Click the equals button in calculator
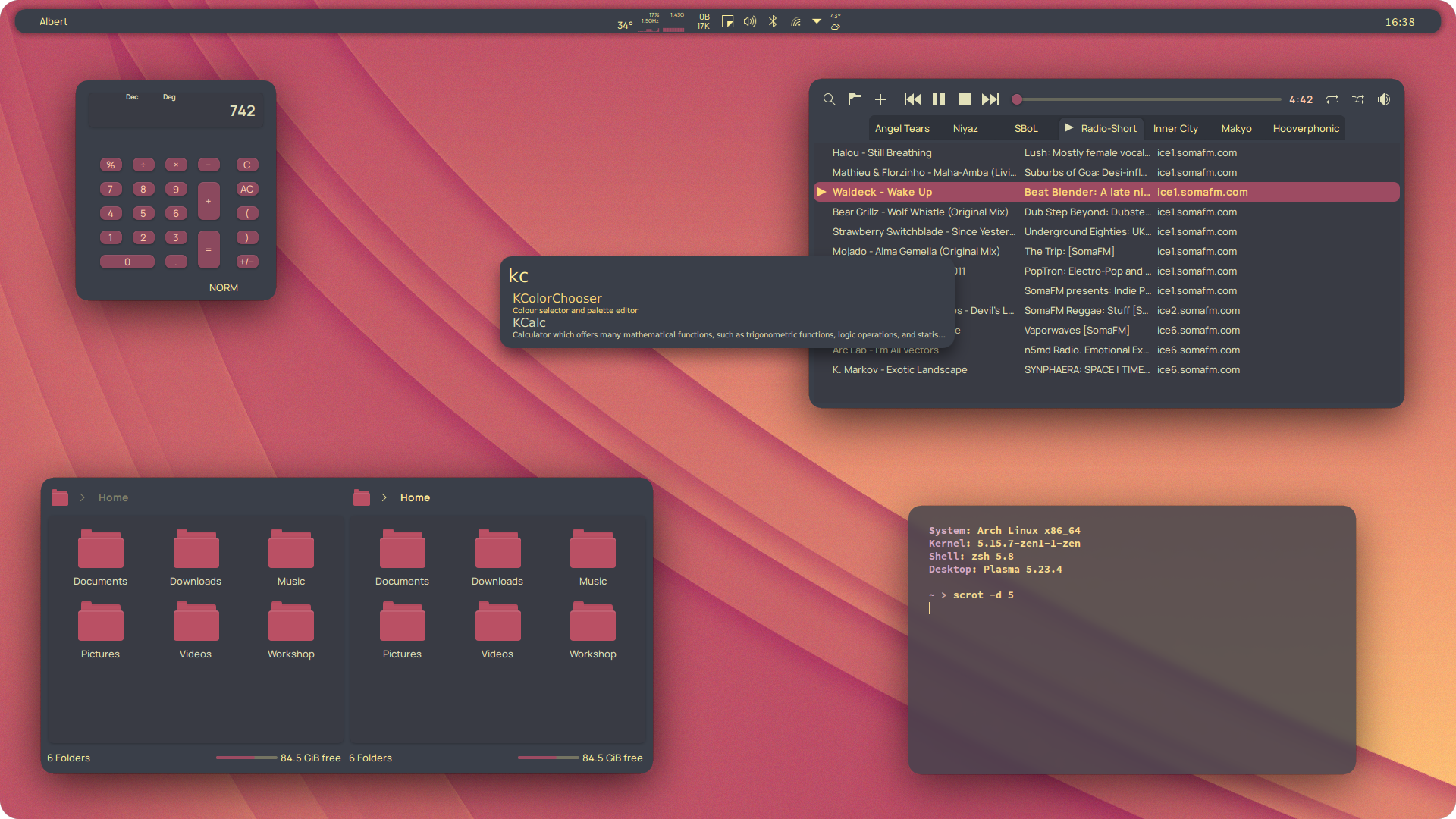The width and height of the screenshot is (1456, 819). point(209,249)
